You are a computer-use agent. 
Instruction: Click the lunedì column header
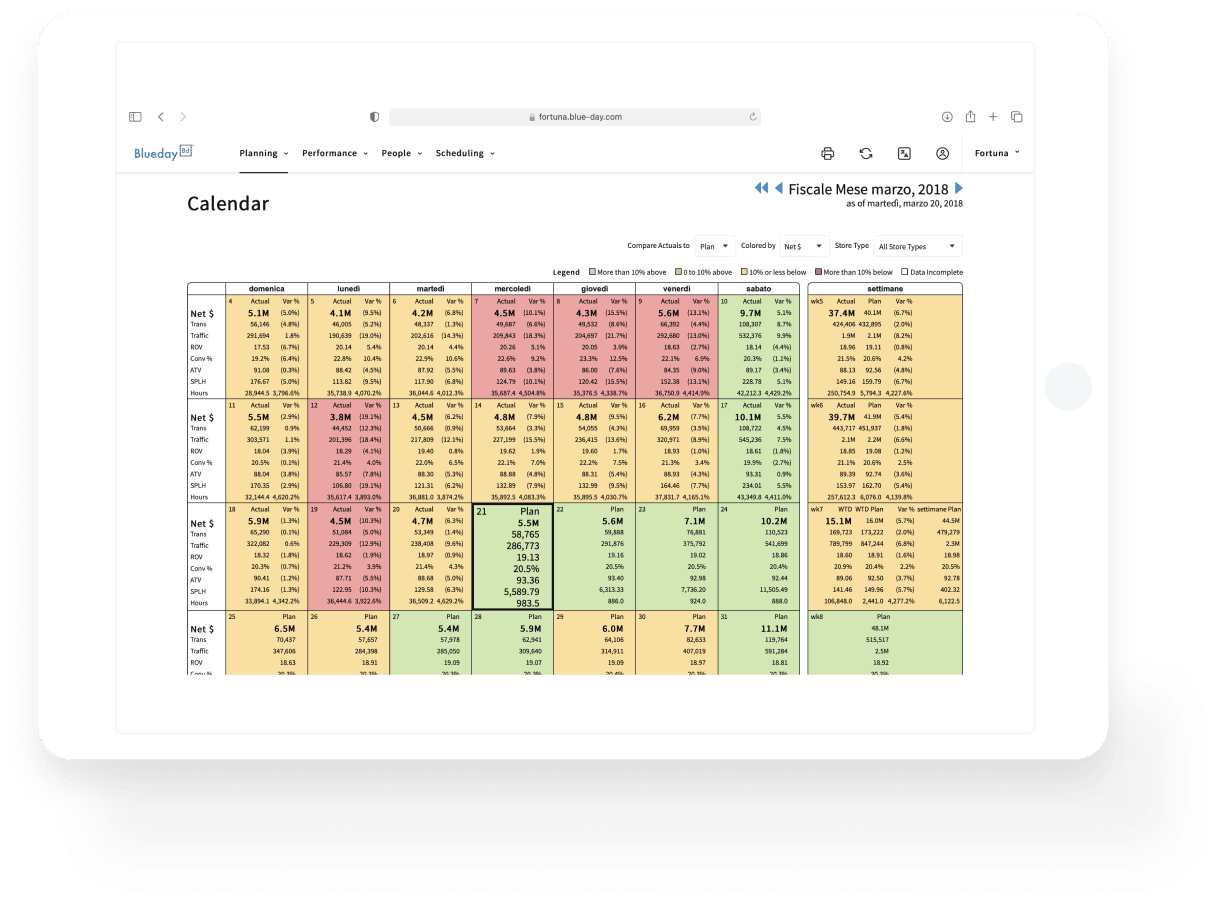tap(348, 288)
